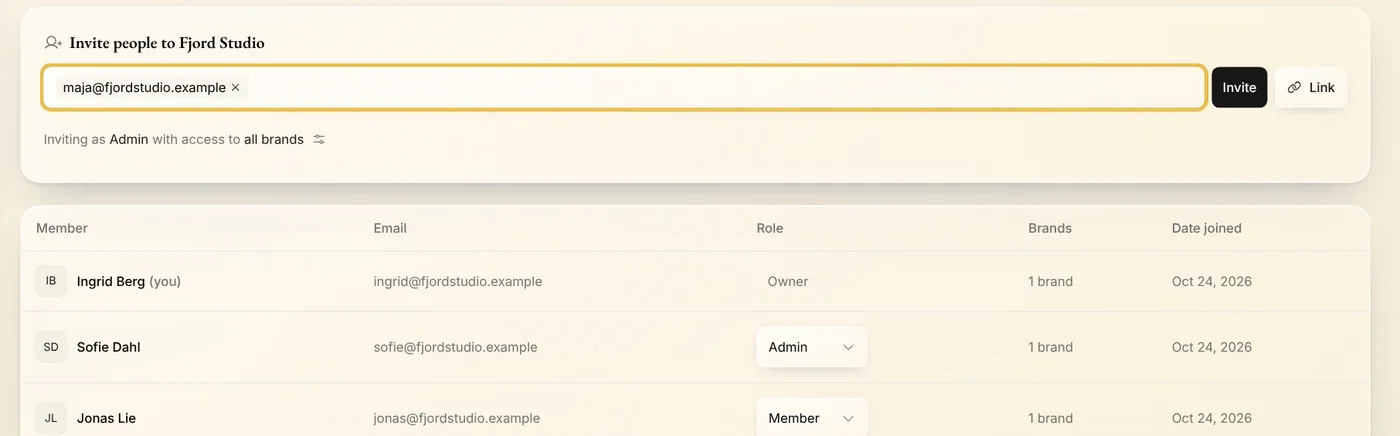
Task: Click the all brands access text
Action: point(274,140)
